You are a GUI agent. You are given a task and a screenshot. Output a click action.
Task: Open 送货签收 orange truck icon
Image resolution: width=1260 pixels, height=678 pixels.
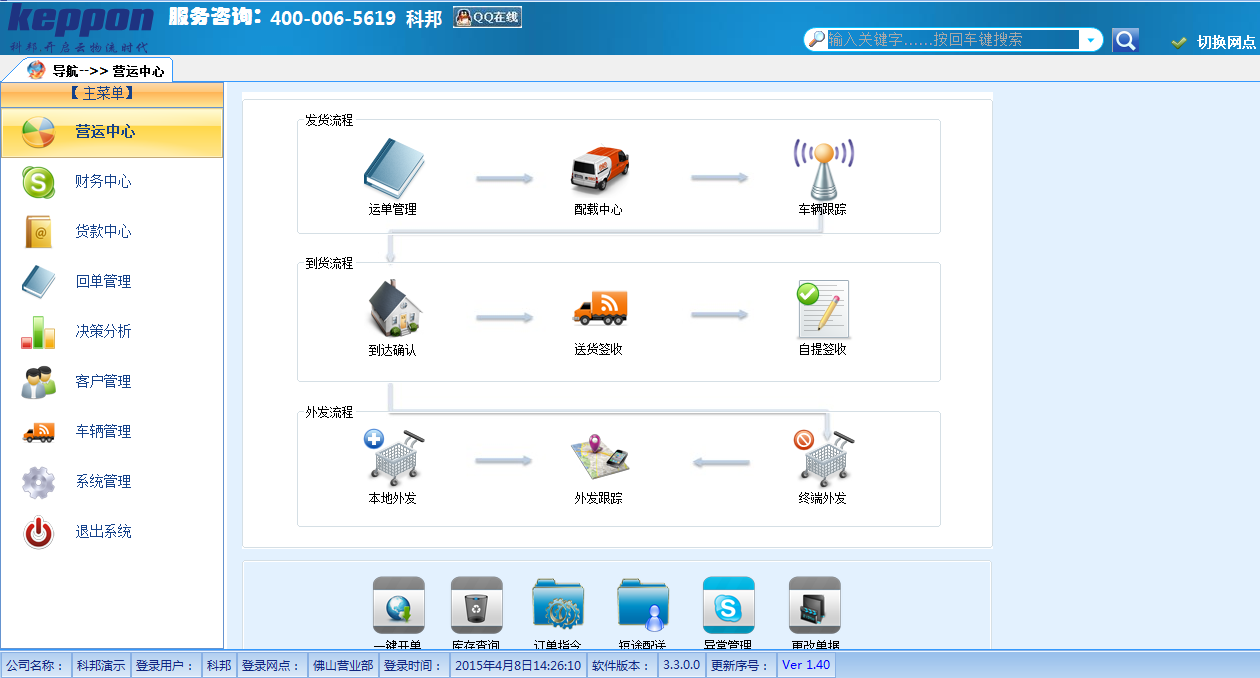[599, 308]
